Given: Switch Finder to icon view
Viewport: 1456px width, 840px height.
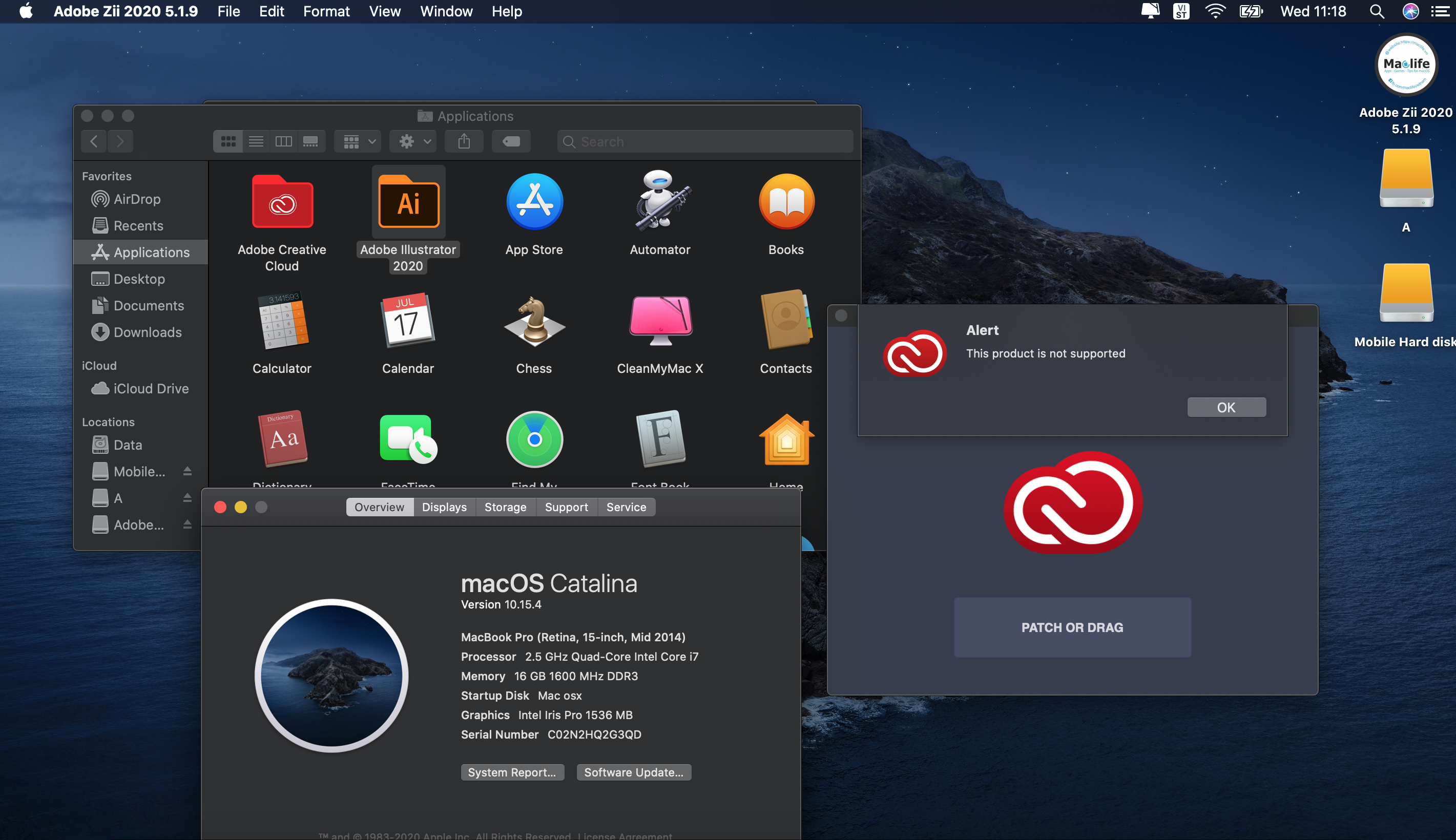Looking at the screenshot, I should click(228, 141).
